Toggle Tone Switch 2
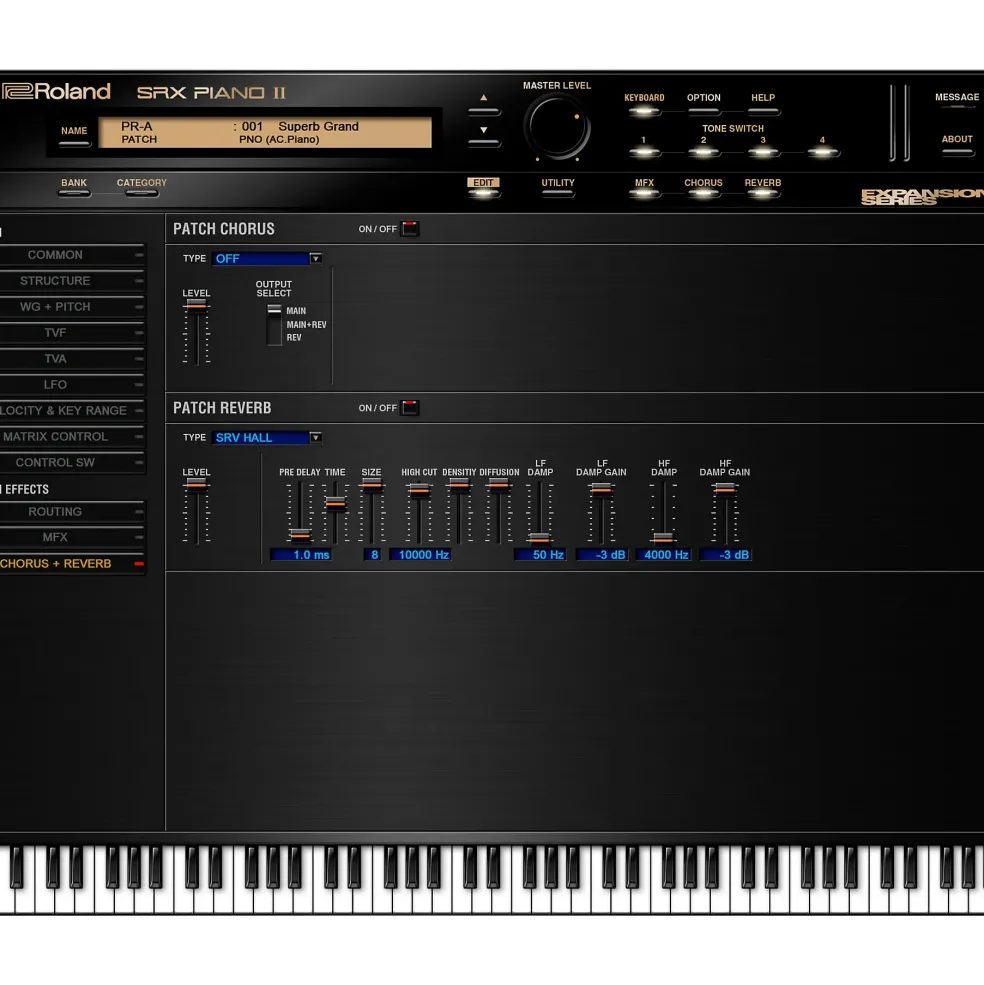The height and width of the screenshot is (985, 984). (704, 151)
